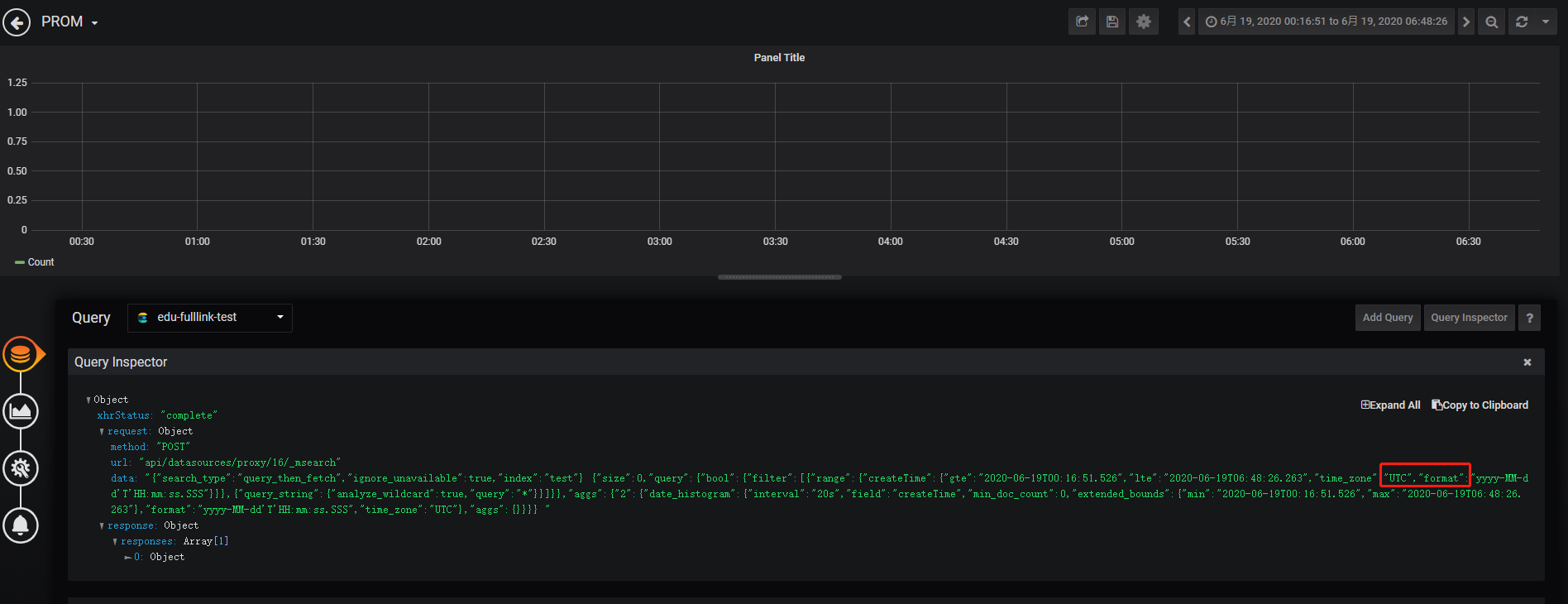
Task: Open the Query Inspector button
Action: 1470,318
